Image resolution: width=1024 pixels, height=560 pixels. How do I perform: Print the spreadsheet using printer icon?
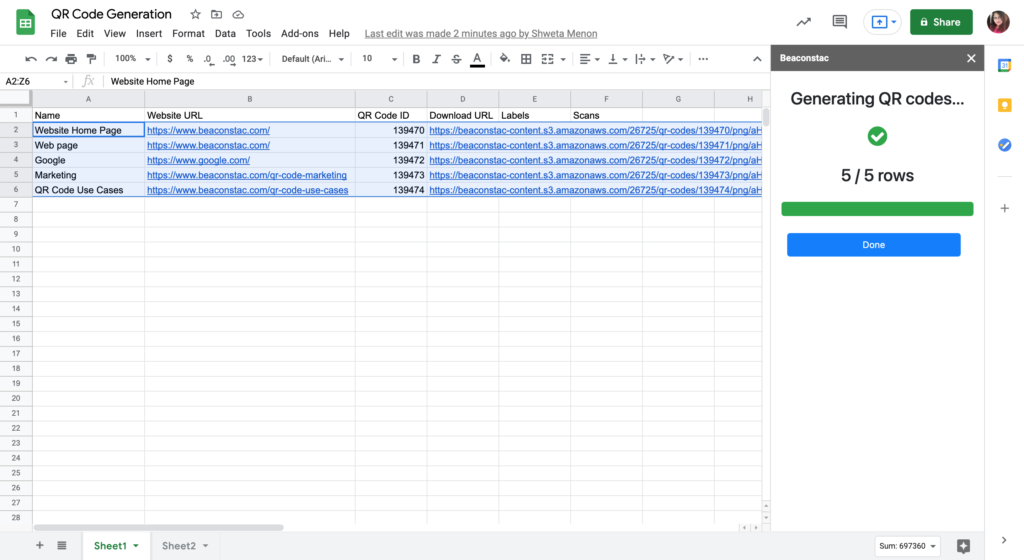point(71,59)
